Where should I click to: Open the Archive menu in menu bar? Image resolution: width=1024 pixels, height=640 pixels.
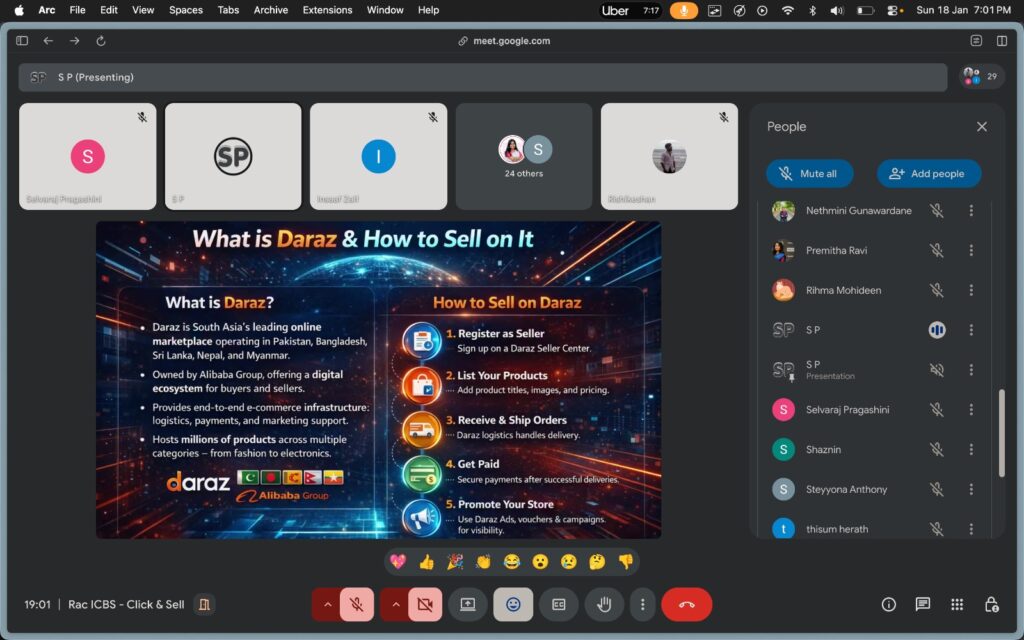pyautogui.click(x=270, y=10)
